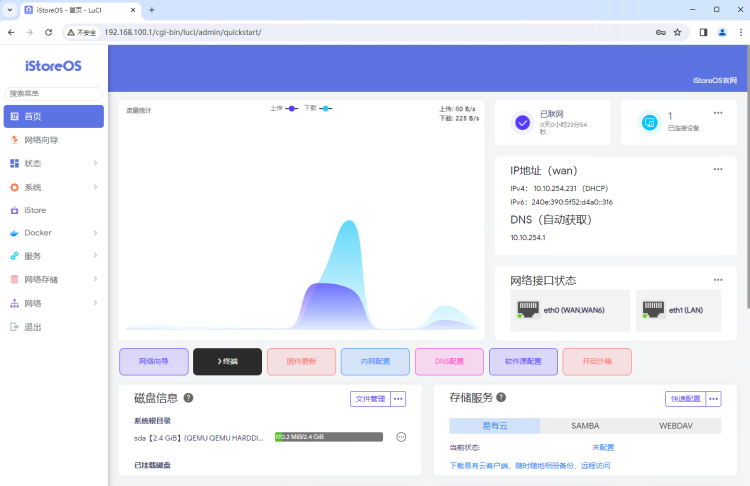Expand the 状态 sidebar menu
Image resolution: width=750 pixels, height=486 pixels.
pos(54,163)
